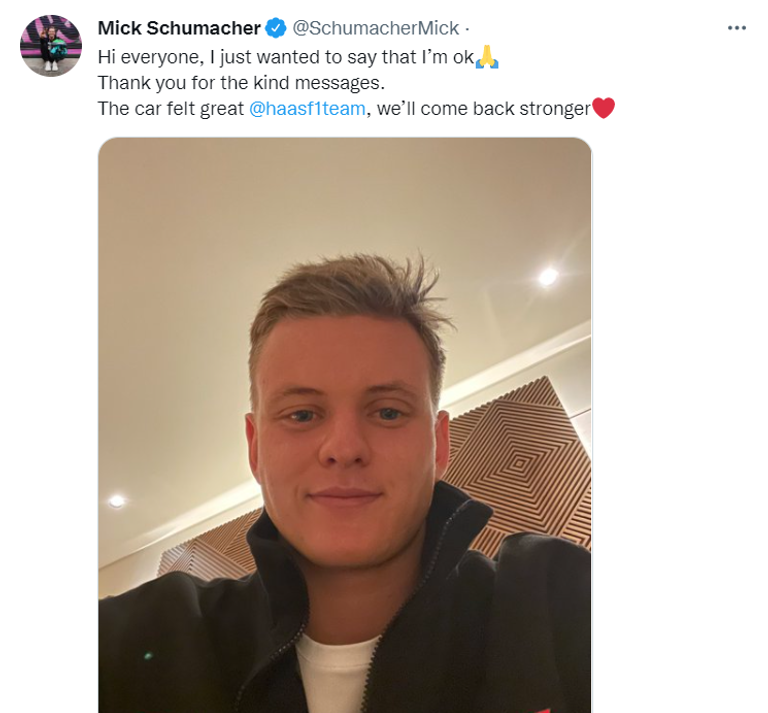This screenshot has height=713, width=768.
Task: Open the @SchumacherMick handle link
Action: [376, 28]
